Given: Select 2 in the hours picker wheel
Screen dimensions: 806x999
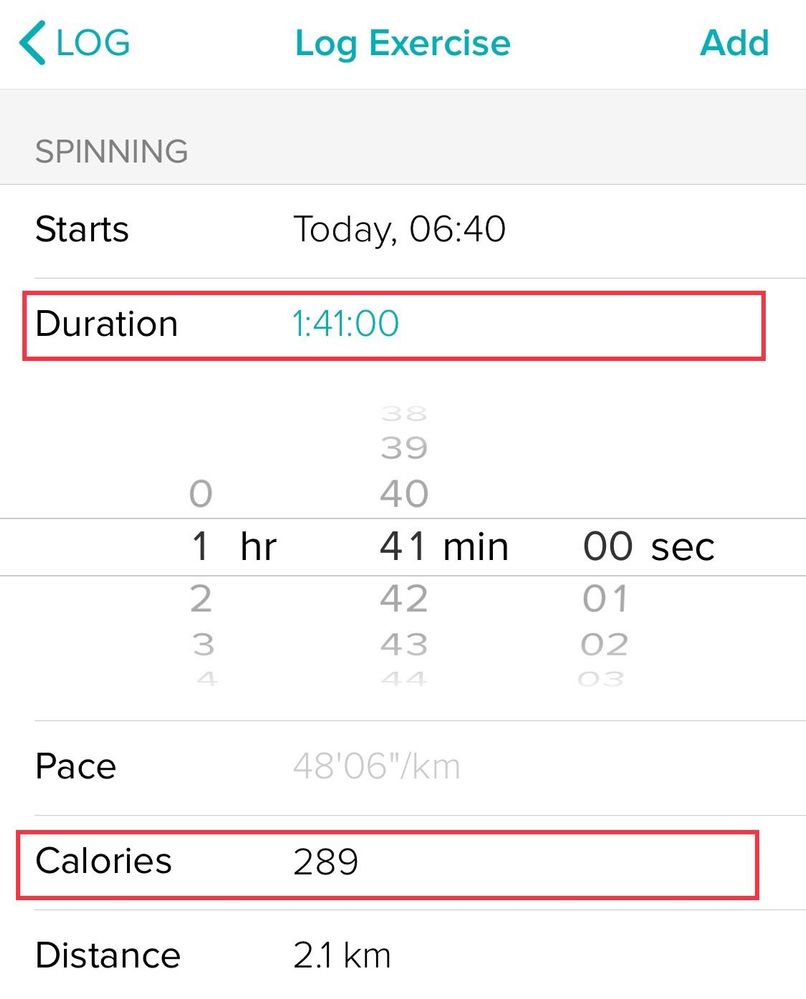Looking at the screenshot, I should point(201,599).
